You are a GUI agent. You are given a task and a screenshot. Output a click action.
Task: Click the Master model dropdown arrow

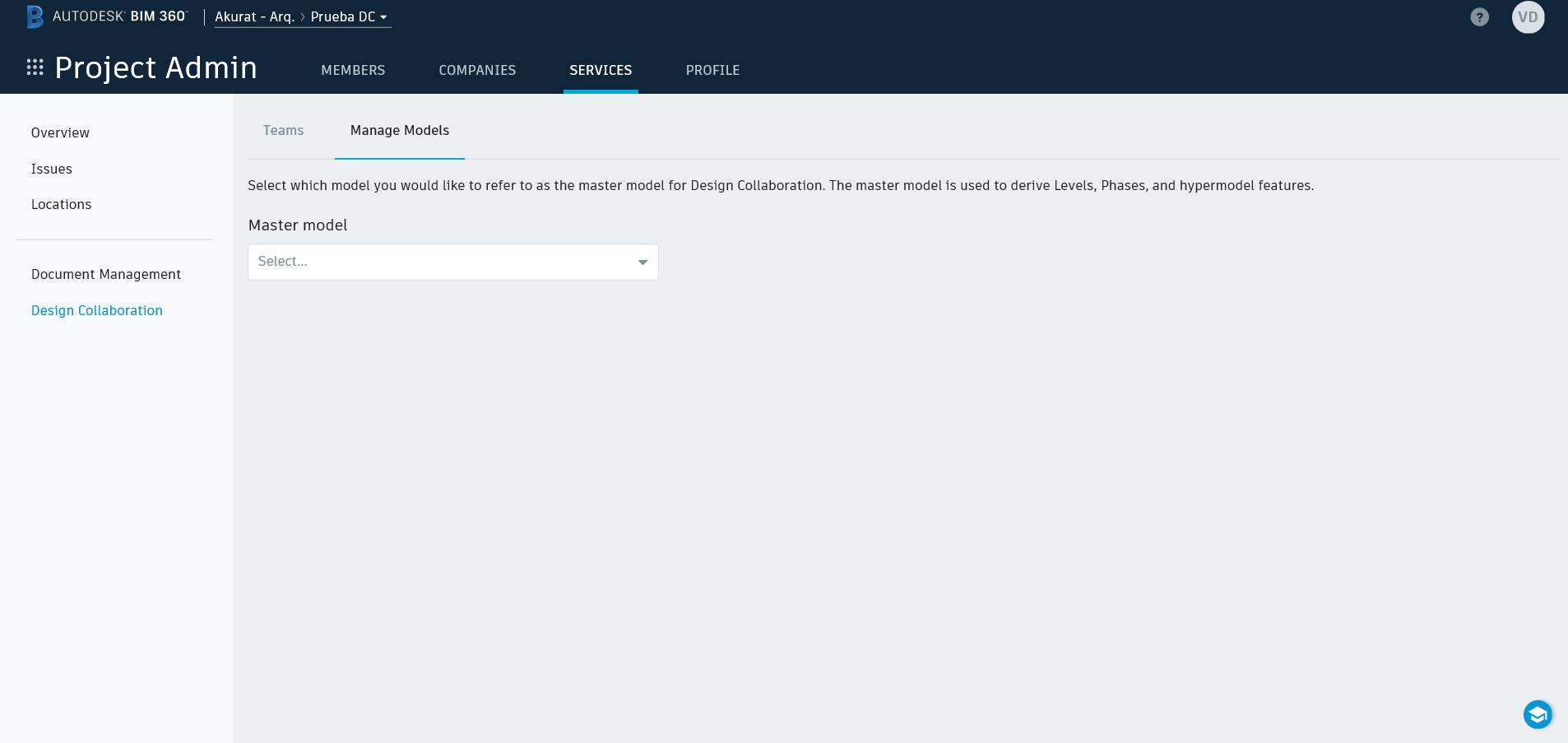pyautogui.click(x=643, y=262)
